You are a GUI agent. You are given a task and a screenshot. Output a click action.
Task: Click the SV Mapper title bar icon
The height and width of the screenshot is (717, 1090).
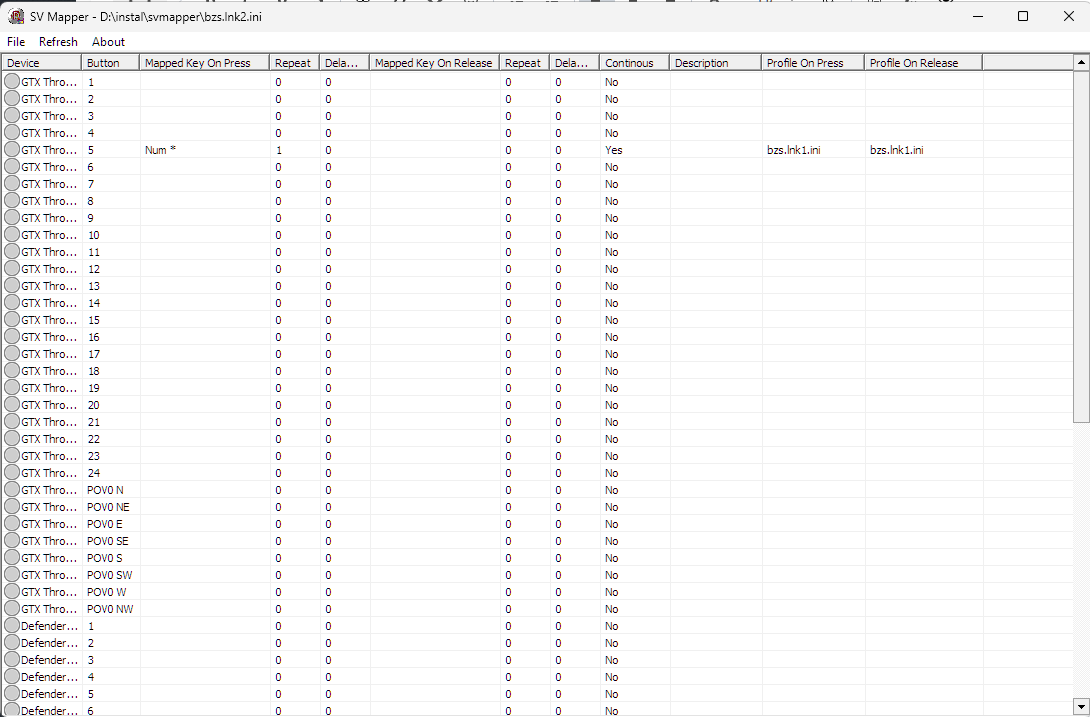click(x=16, y=16)
